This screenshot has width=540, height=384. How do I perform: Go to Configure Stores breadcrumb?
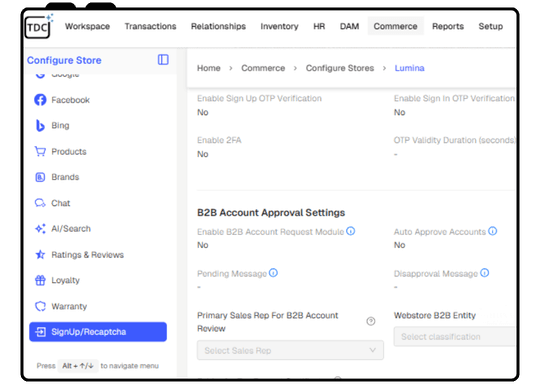pyautogui.click(x=340, y=68)
